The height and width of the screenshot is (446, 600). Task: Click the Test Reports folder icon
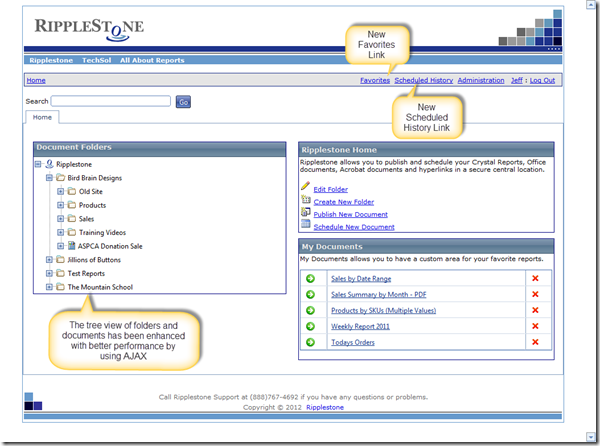[60, 273]
